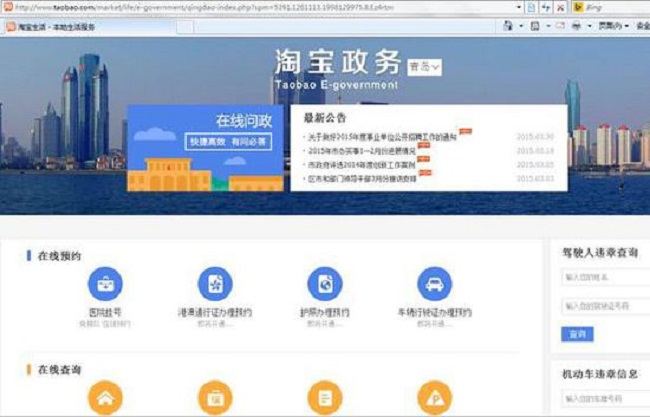Click the 车辆行驶证办理预约 label
Screen dimensions: 650x417
pyautogui.click(x=434, y=312)
